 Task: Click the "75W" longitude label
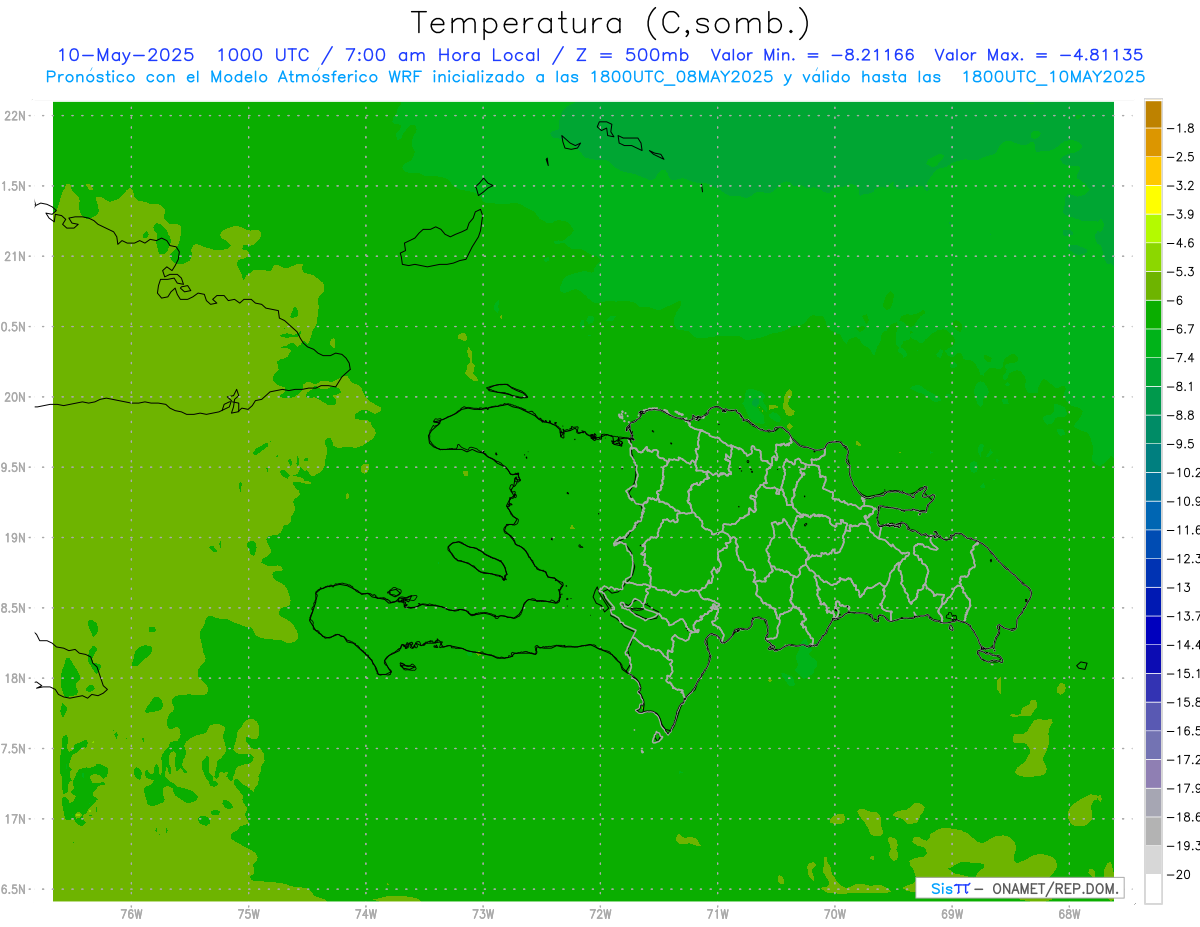click(x=249, y=913)
